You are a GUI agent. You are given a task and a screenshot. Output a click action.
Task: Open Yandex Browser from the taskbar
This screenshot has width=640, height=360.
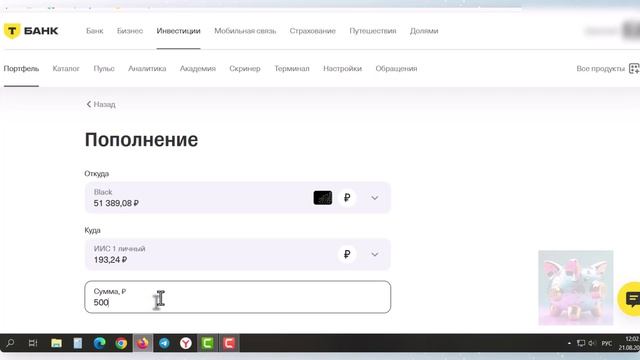(x=186, y=343)
